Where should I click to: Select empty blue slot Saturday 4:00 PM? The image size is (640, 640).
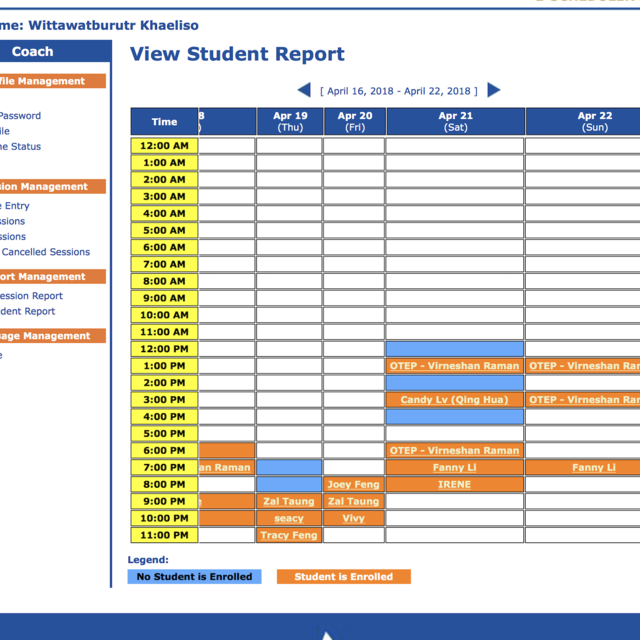pos(454,417)
